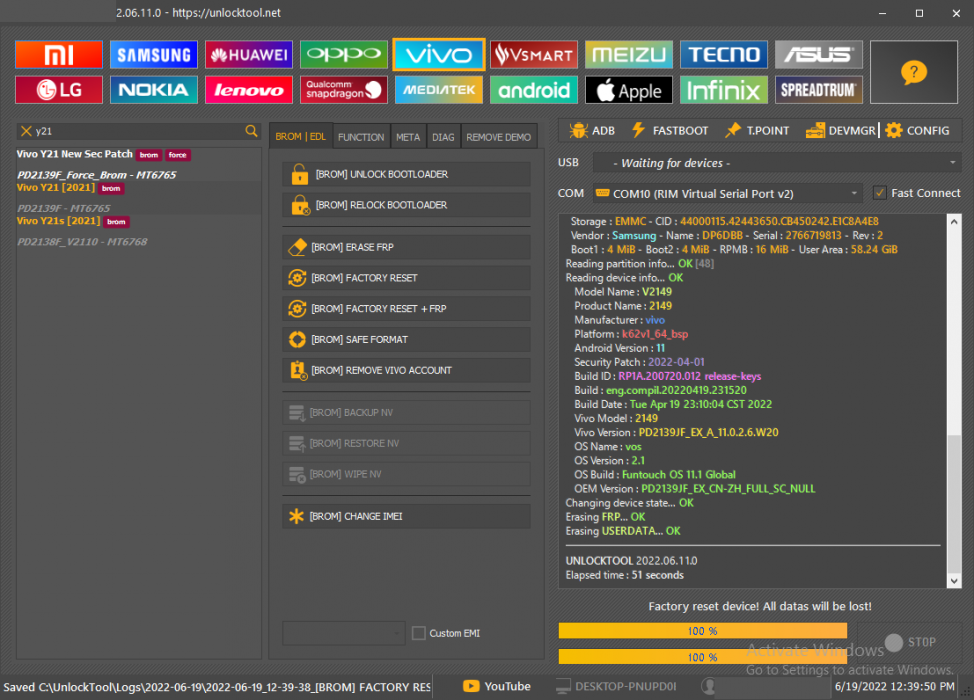Select the Xiaomi MI brand tile
This screenshot has height=700, width=974.
pos(59,55)
